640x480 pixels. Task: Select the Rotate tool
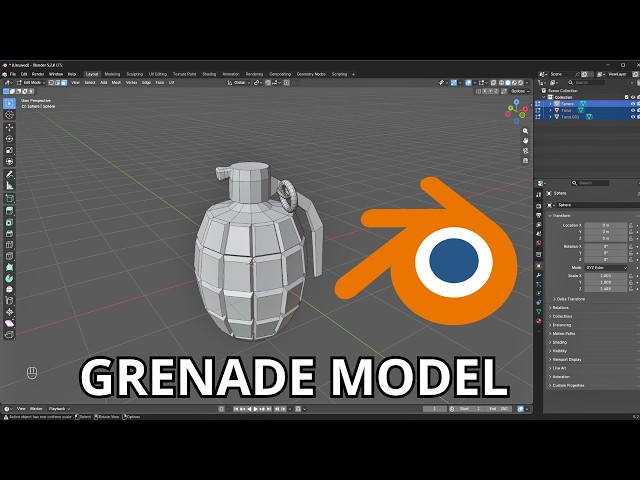pos(9,139)
